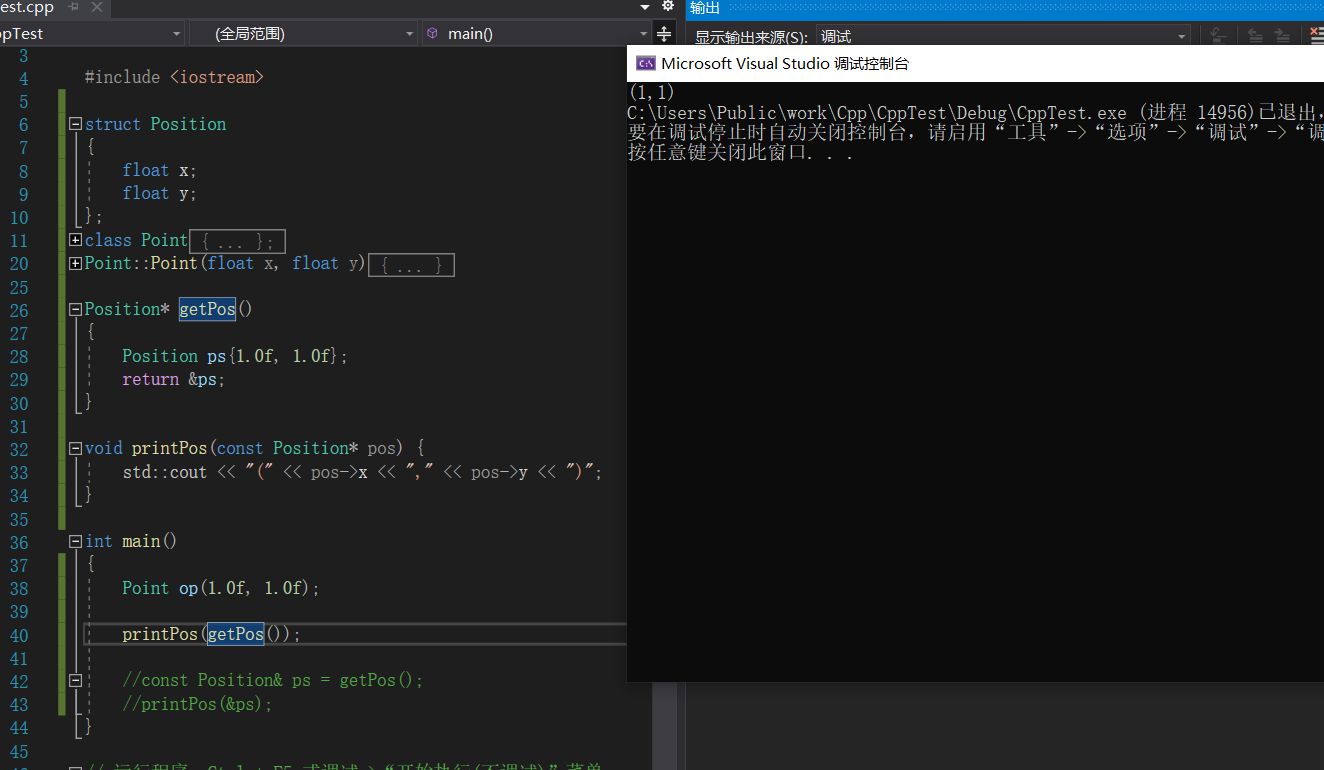The height and width of the screenshot is (770, 1324).
Task: Click collapsed '{ ... };' box after class Point
Action: click(x=238, y=241)
